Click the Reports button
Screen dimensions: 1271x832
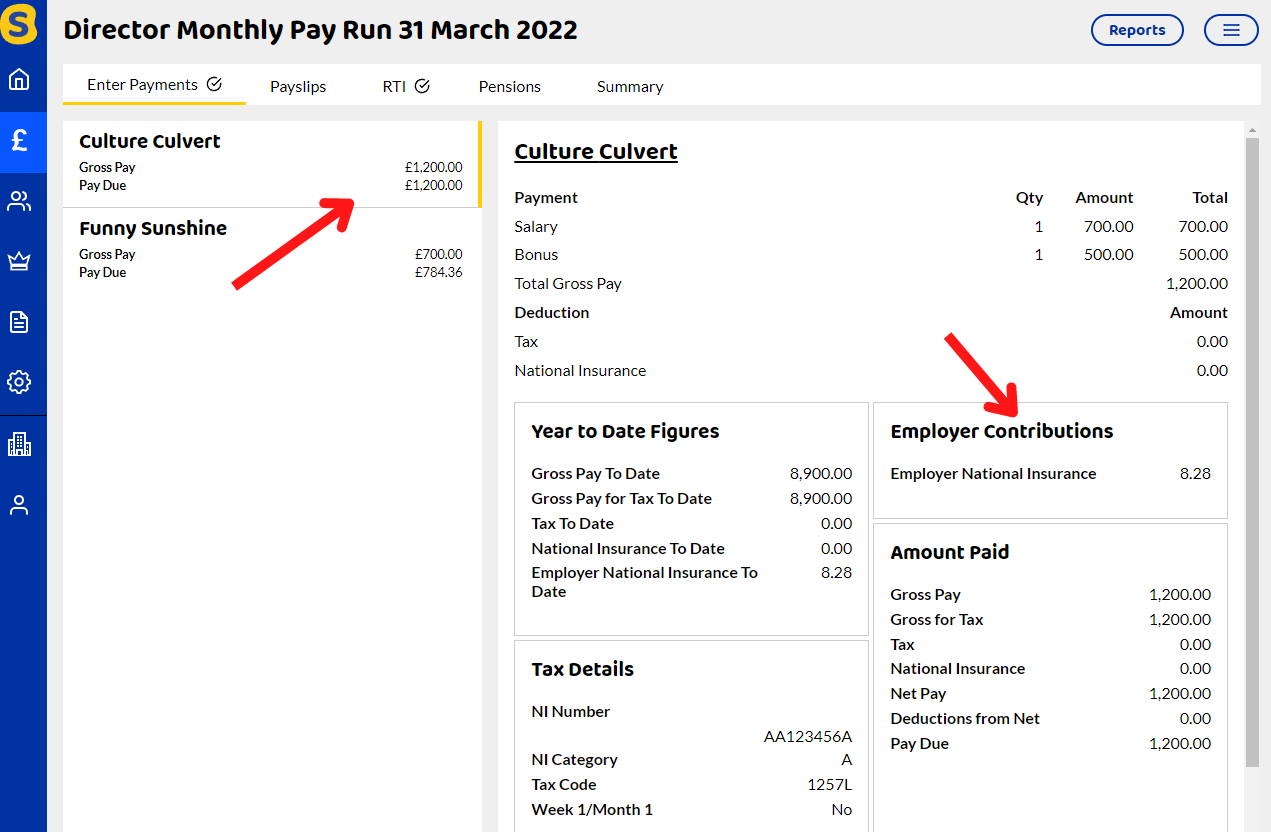click(1137, 30)
